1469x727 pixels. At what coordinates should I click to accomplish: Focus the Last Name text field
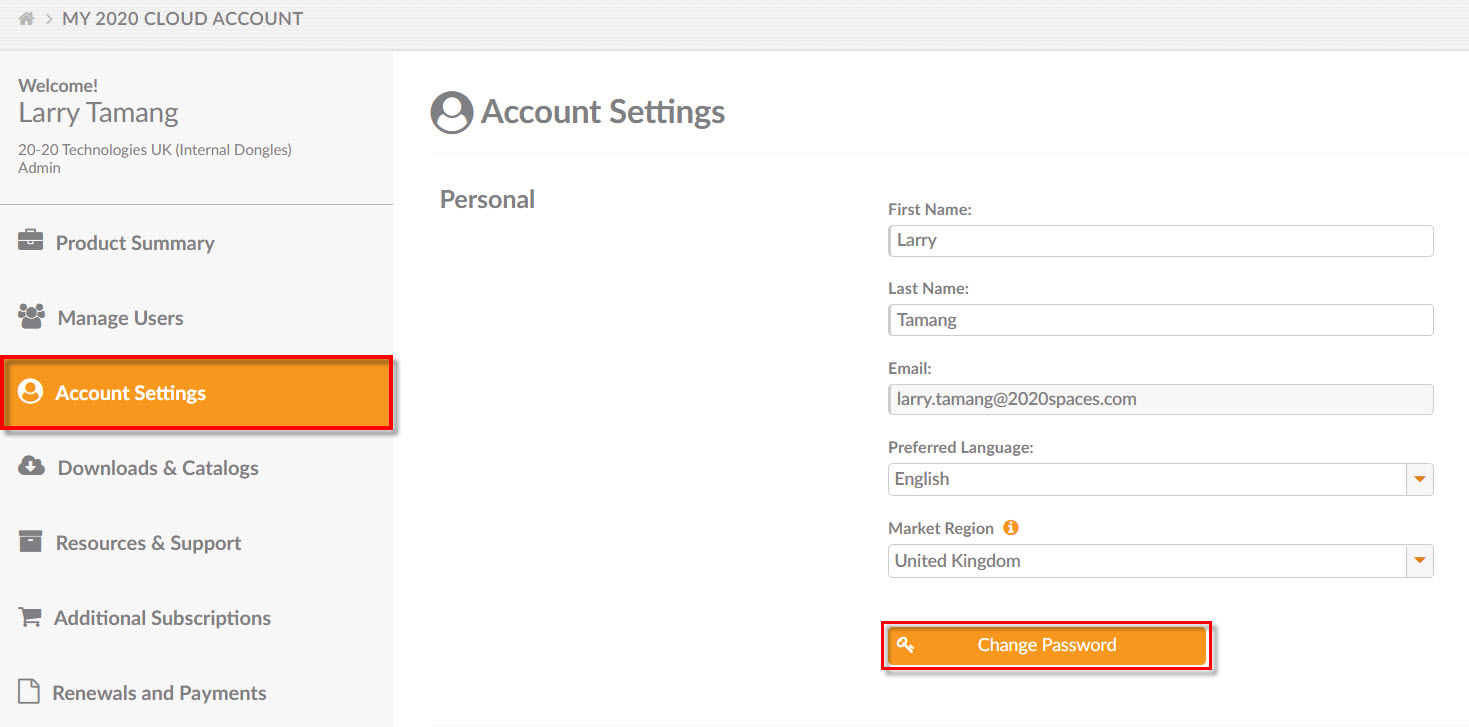point(1160,320)
